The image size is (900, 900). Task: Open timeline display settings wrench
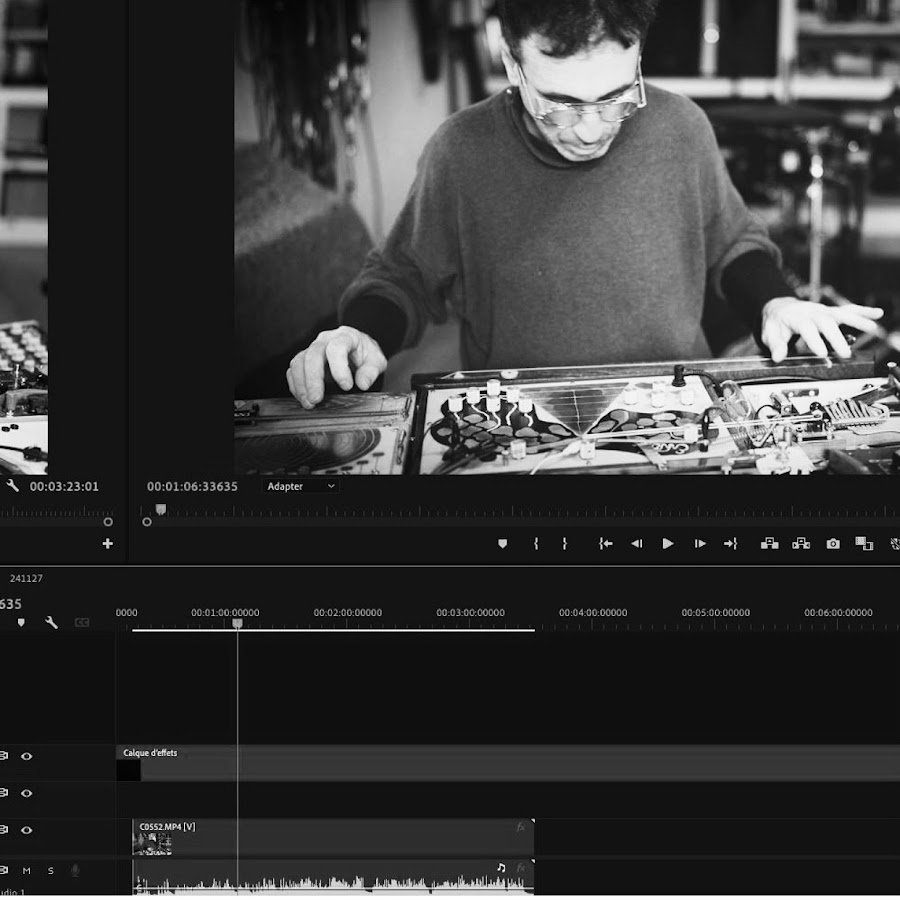51,622
